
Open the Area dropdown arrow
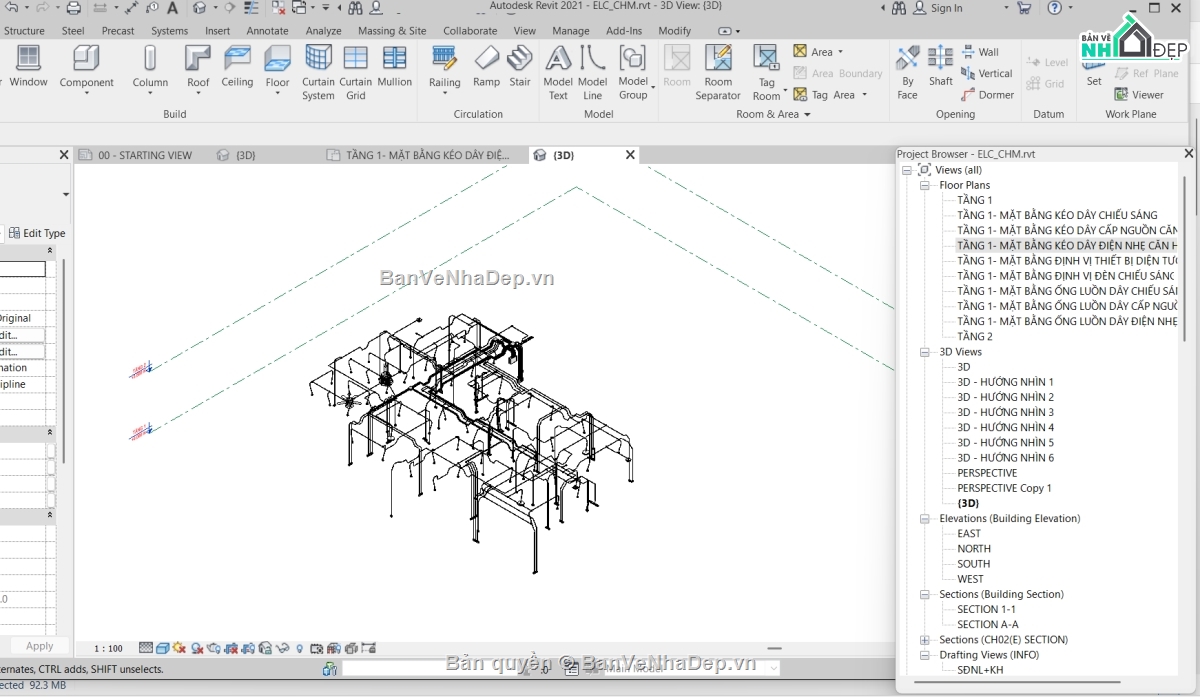point(840,52)
